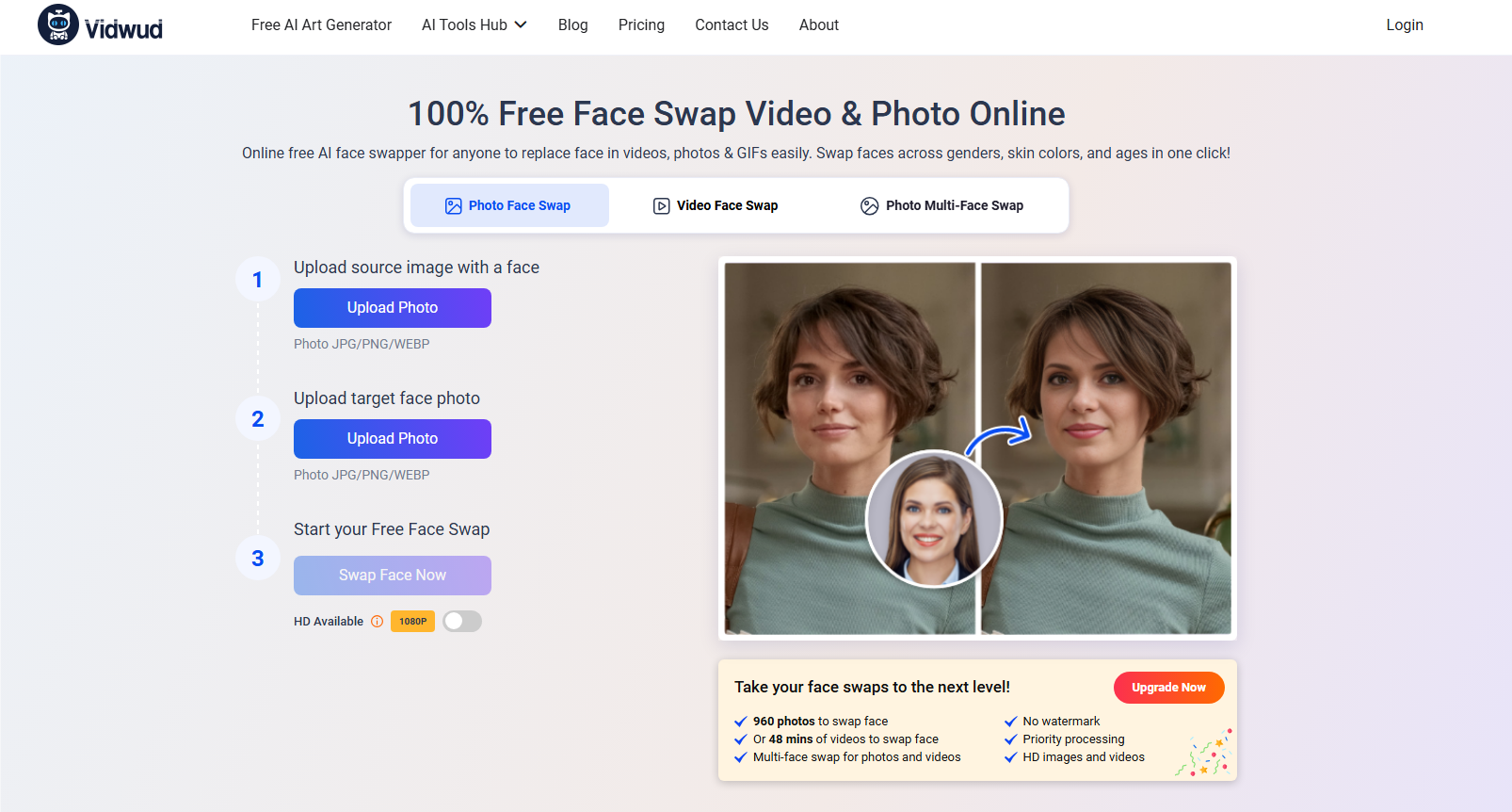
Task: Switch to the Video Face Swap tab
Action: point(716,205)
